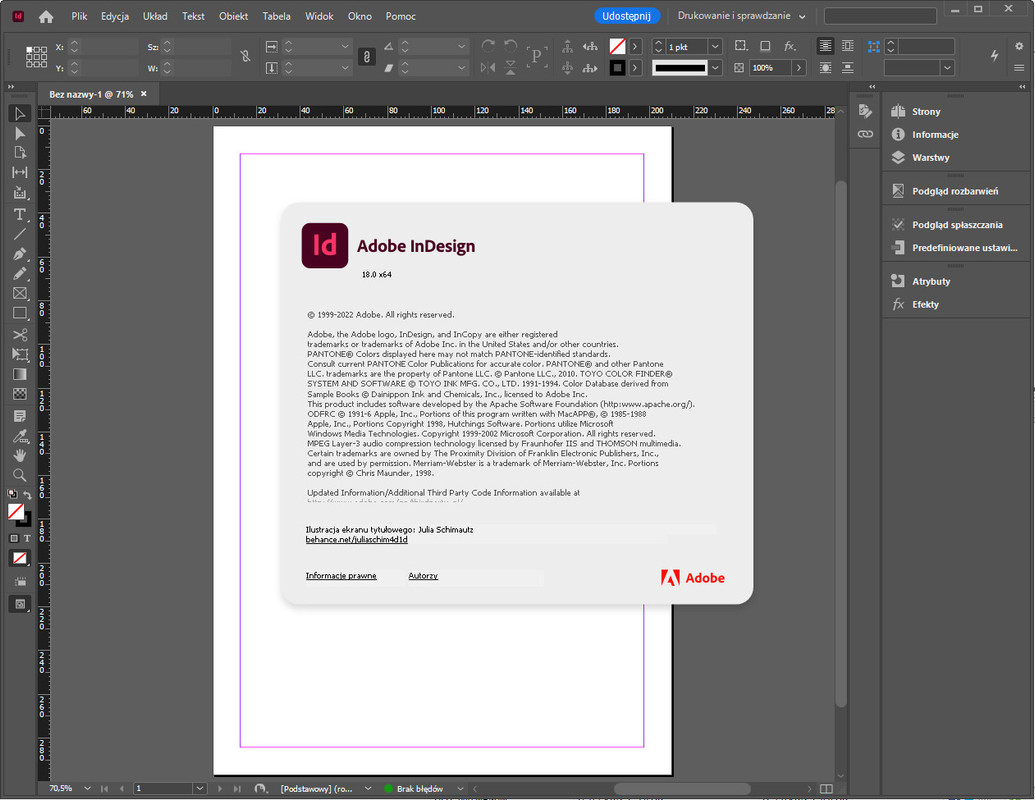Click the reference point locator grid
Image resolution: width=1035 pixels, height=800 pixels.
coord(36,57)
